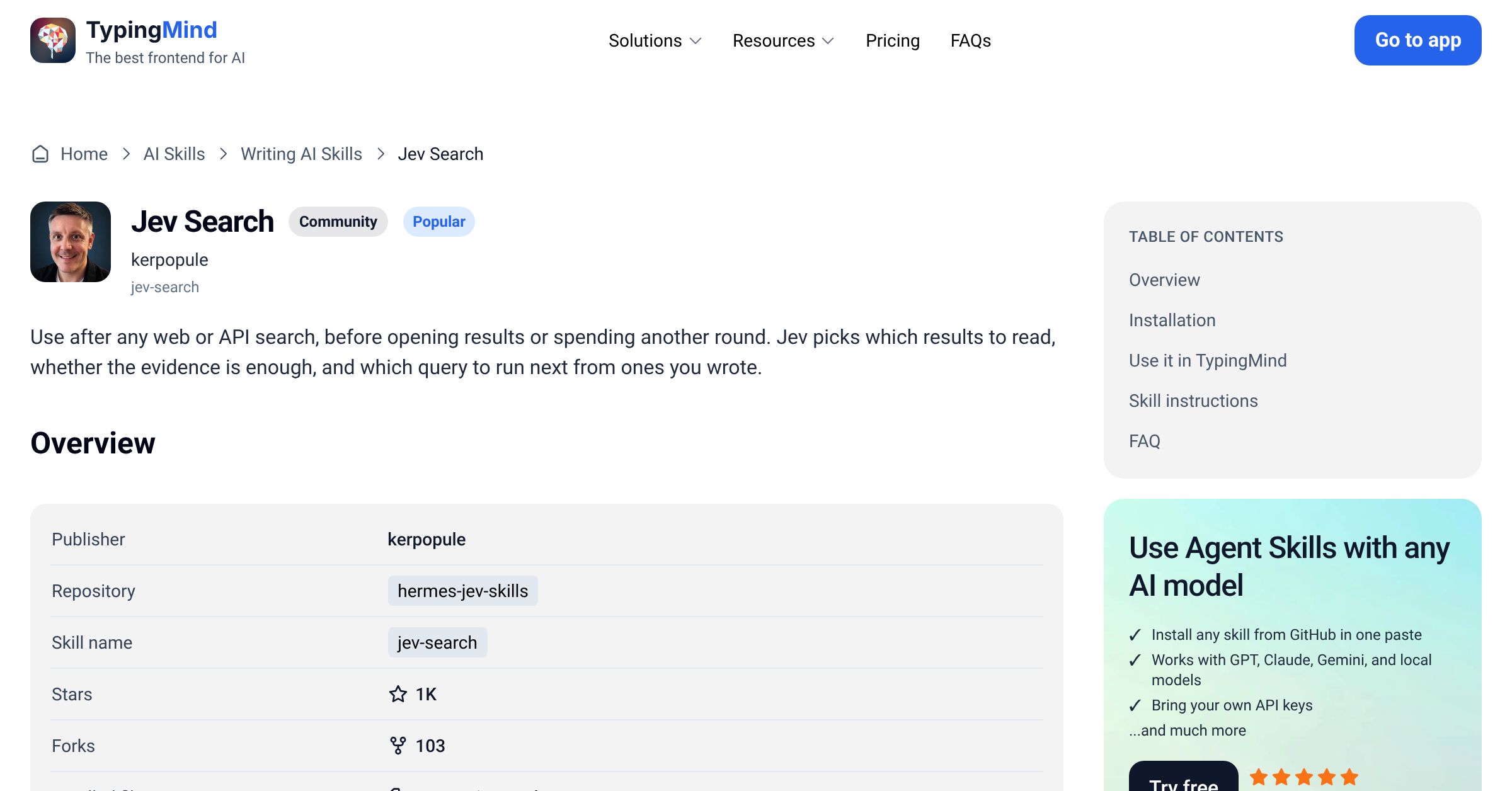Click the five-star rating icons
The width and height of the screenshot is (1512, 791).
tap(1304, 777)
